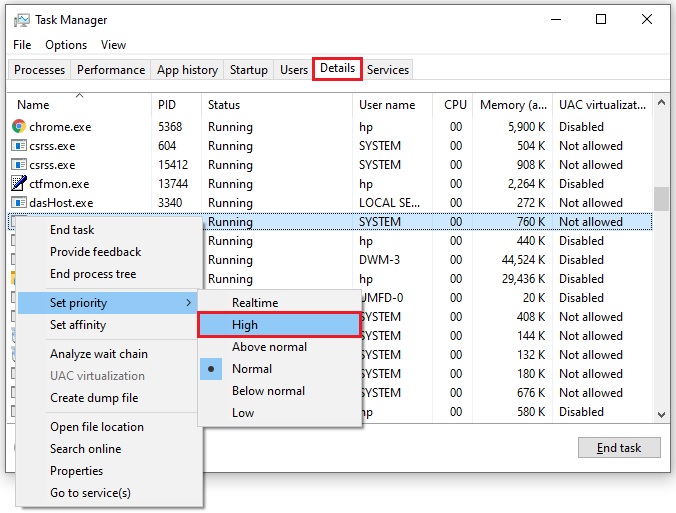Sort by Name column header
Viewport: 676px width, 513px height.
[34, 105]
